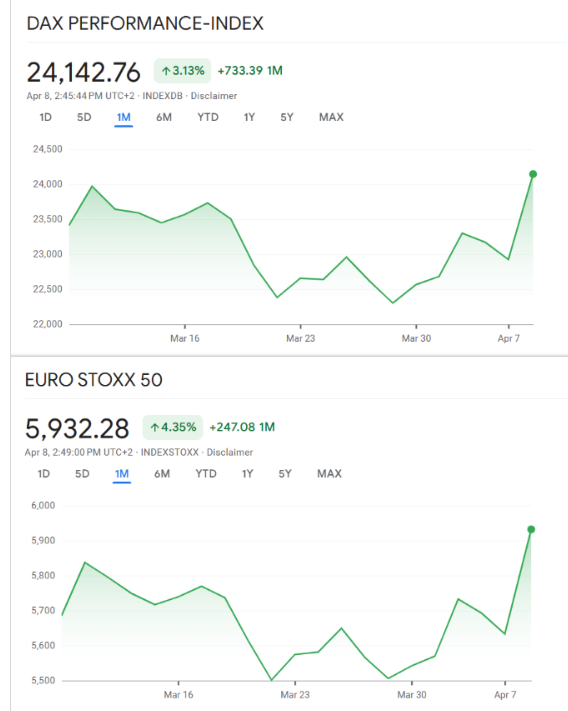Switch Euro Stoxx 50 to 5D
Screen dimensions: 568x711
(x=82, y=474)
